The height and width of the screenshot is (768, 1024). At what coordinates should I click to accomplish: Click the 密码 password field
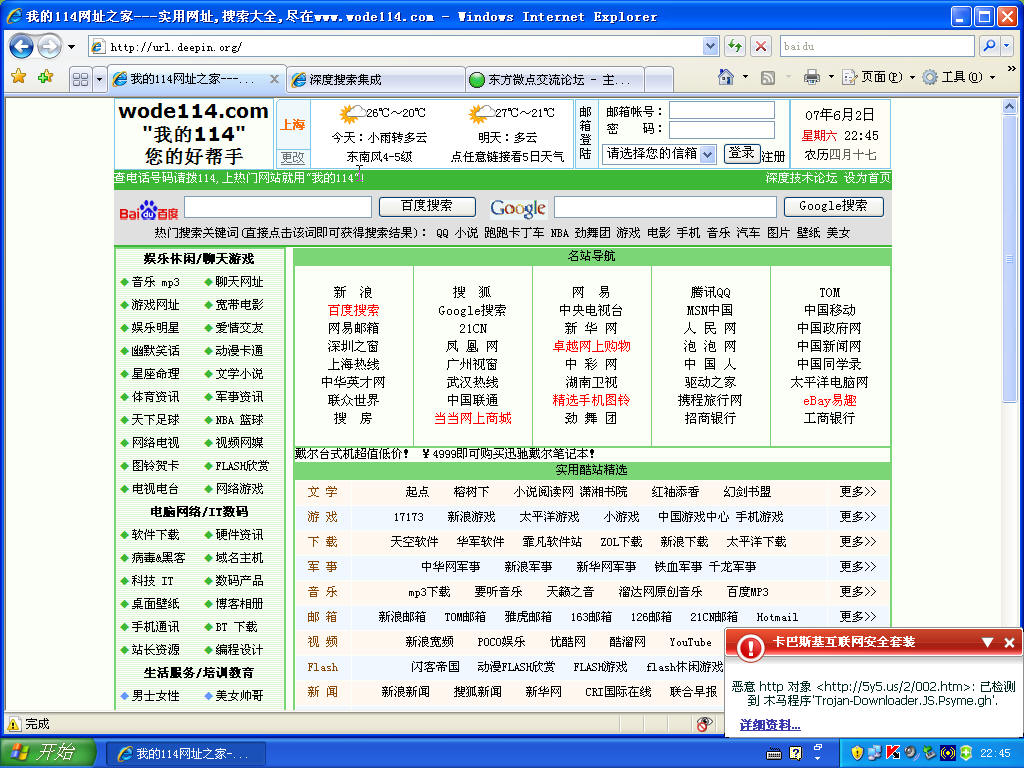click(x=722, y=130)
